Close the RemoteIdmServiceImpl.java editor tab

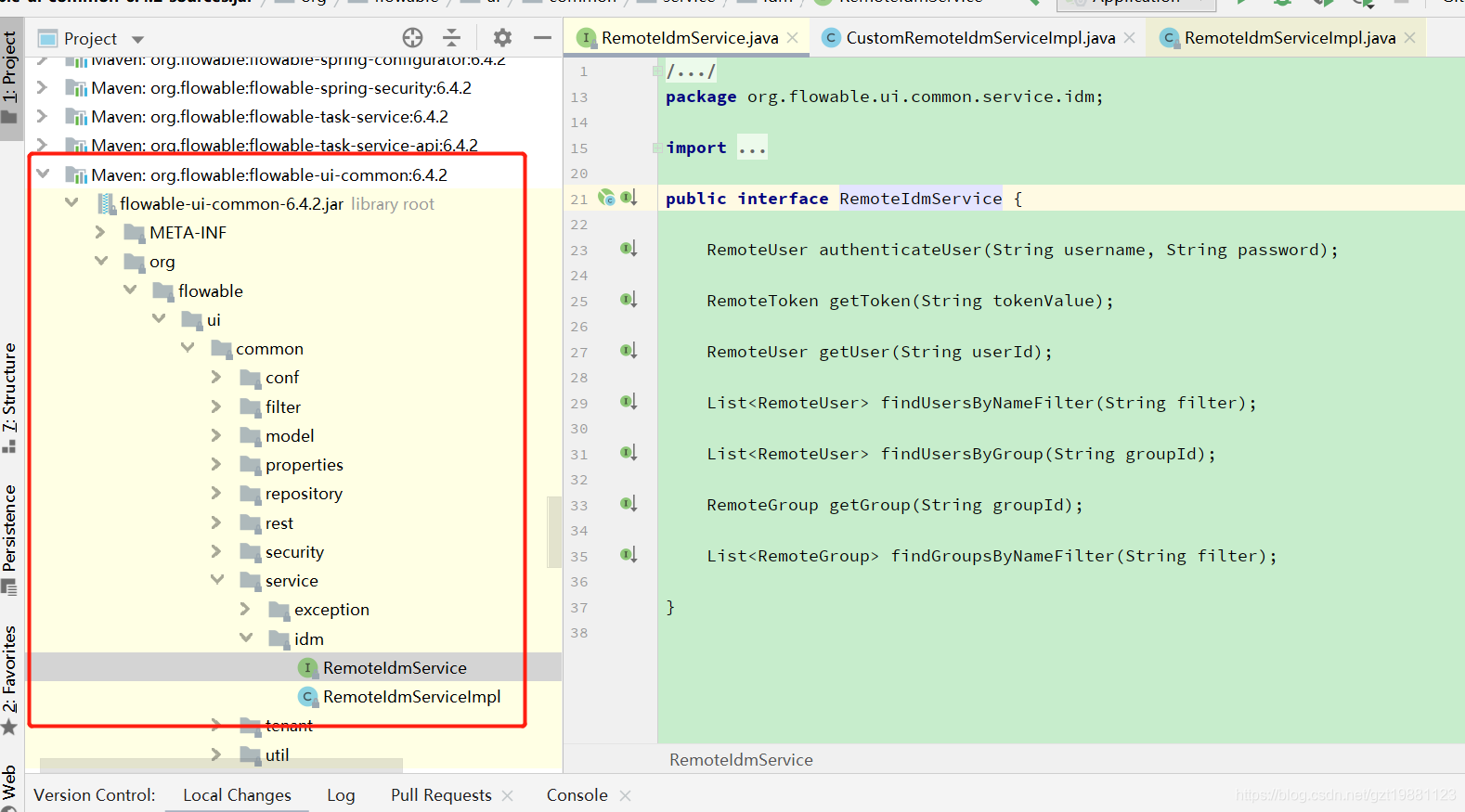(1410, 38)
